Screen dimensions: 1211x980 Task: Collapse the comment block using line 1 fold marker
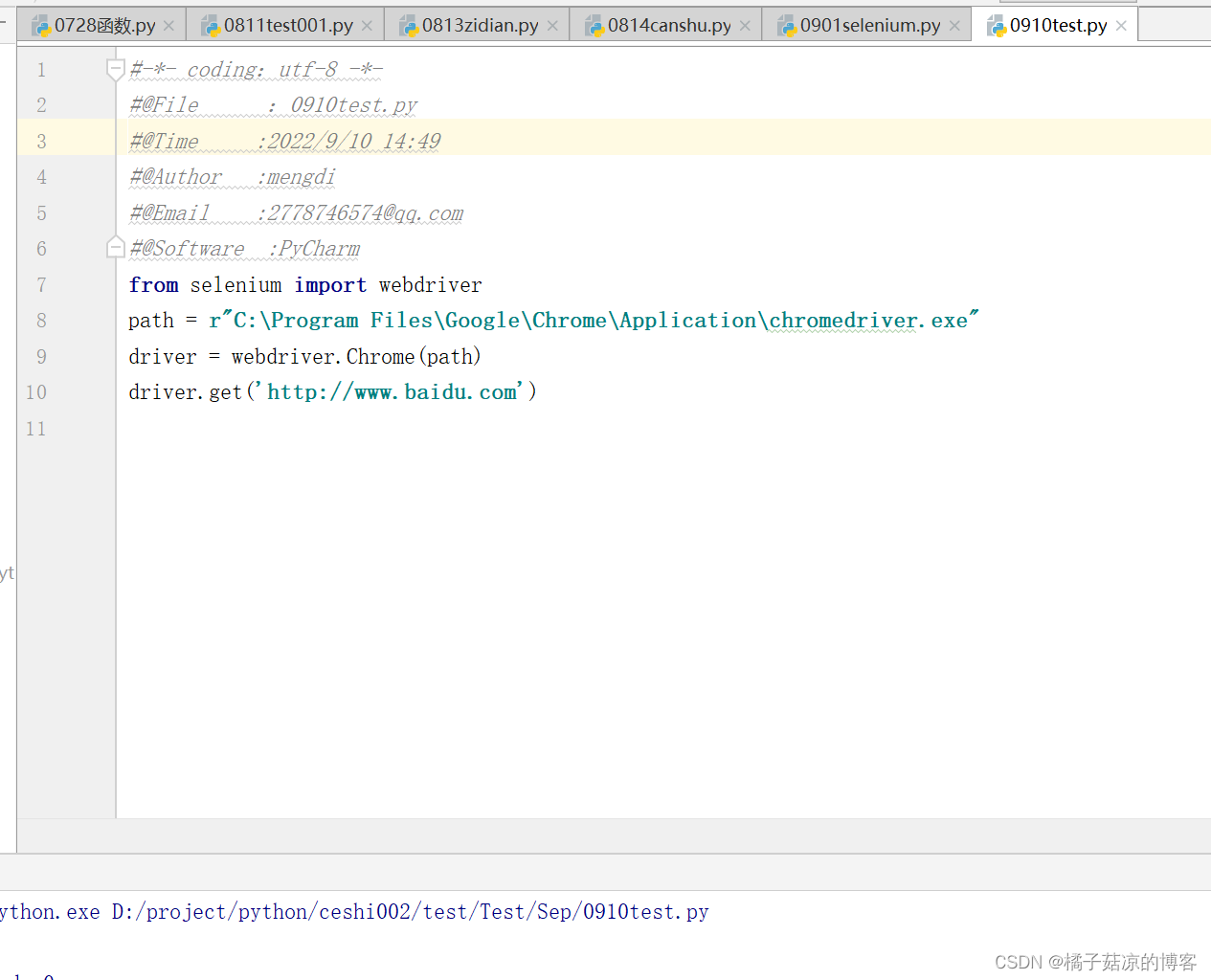(x=115, y=69)
